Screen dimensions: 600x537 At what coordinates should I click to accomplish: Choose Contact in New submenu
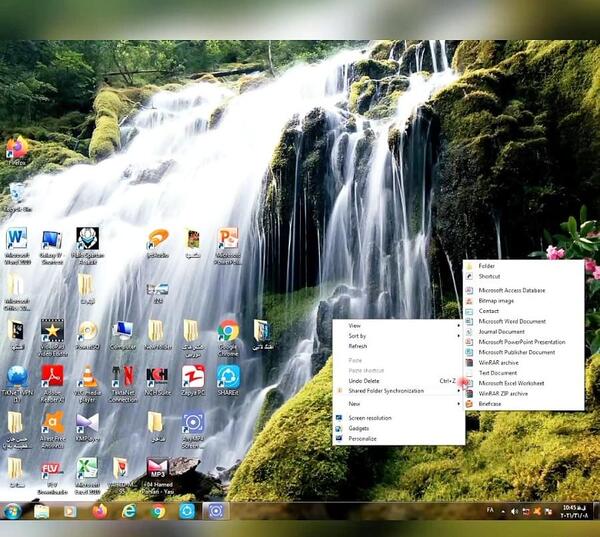[x=523, y=311]
